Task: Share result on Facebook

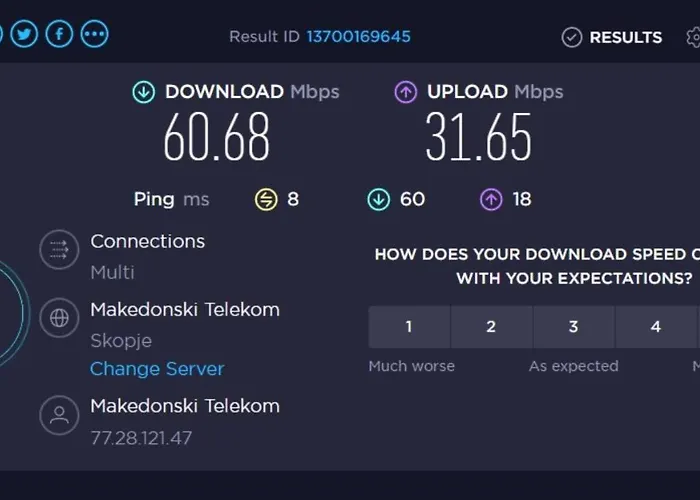Action: pyautogui.click(x=59, y=34)
